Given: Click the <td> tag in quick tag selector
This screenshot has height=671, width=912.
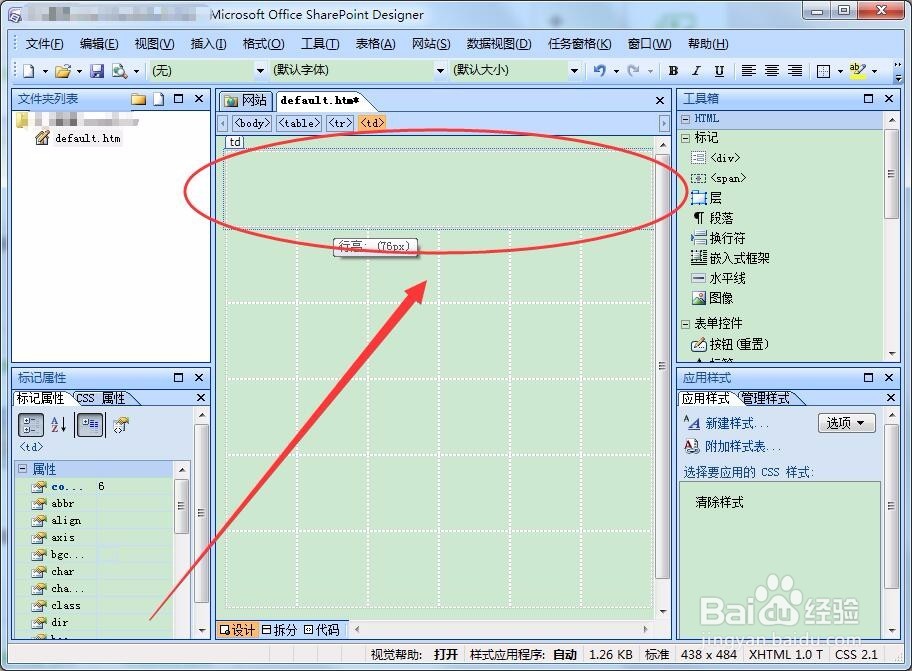Looking at the screenshot, I should [372, 123].
